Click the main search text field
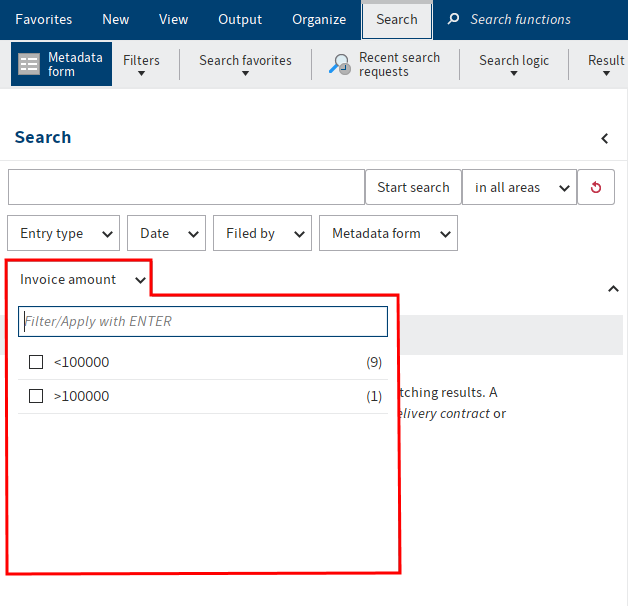Image resolution: width=628 pixels, height=606 pixels. pyautogui.click(x=186, y=187)
